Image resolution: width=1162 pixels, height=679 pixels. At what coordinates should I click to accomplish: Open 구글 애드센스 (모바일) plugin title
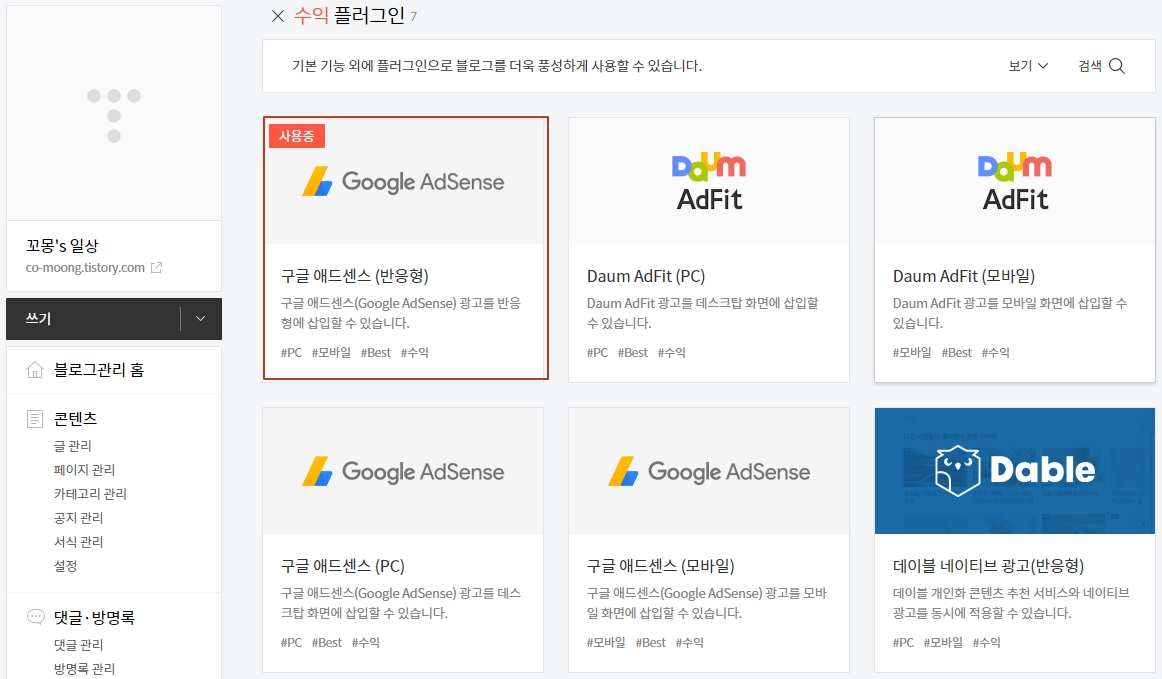660,566
